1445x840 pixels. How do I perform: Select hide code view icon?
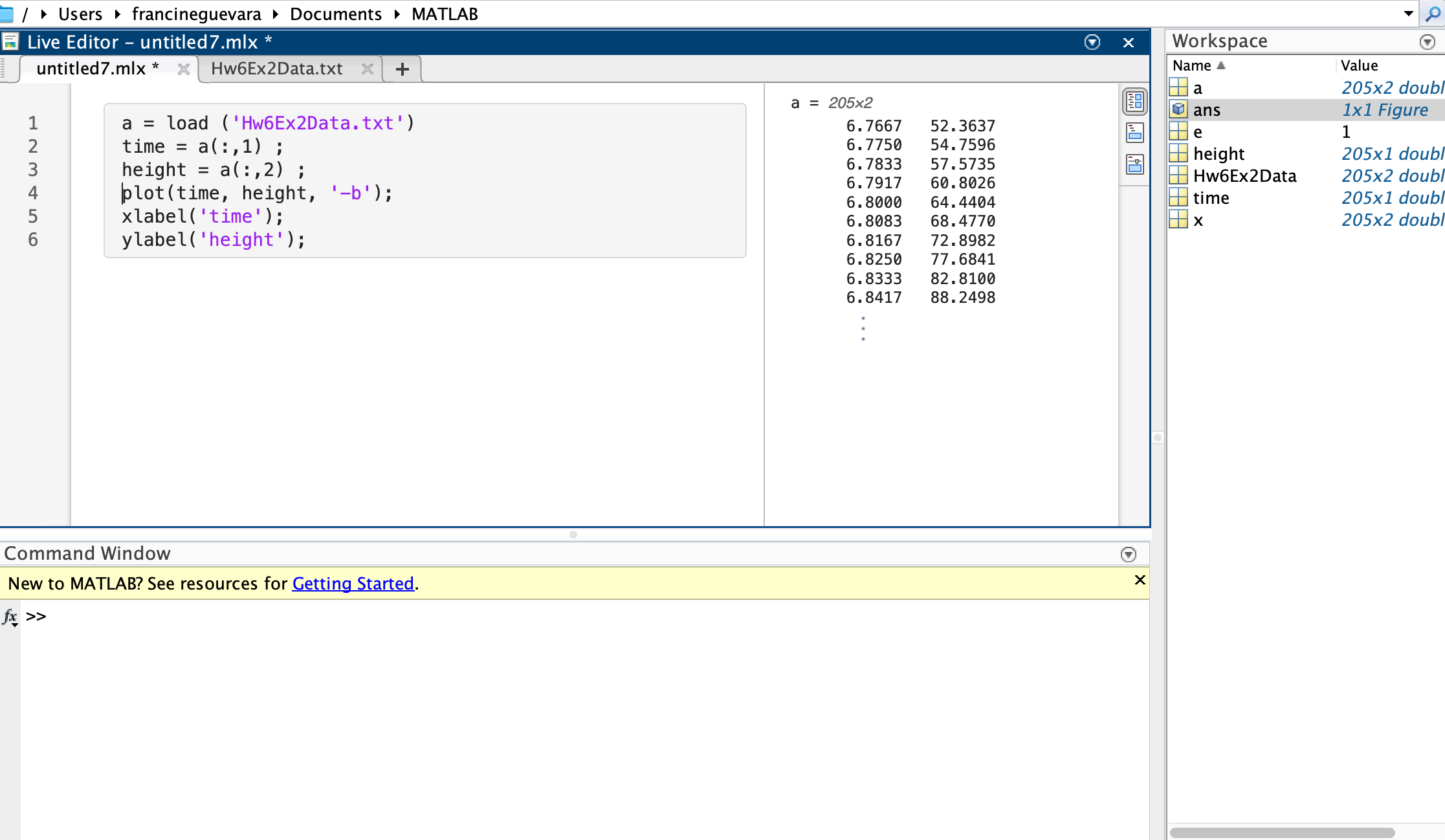1134,164
